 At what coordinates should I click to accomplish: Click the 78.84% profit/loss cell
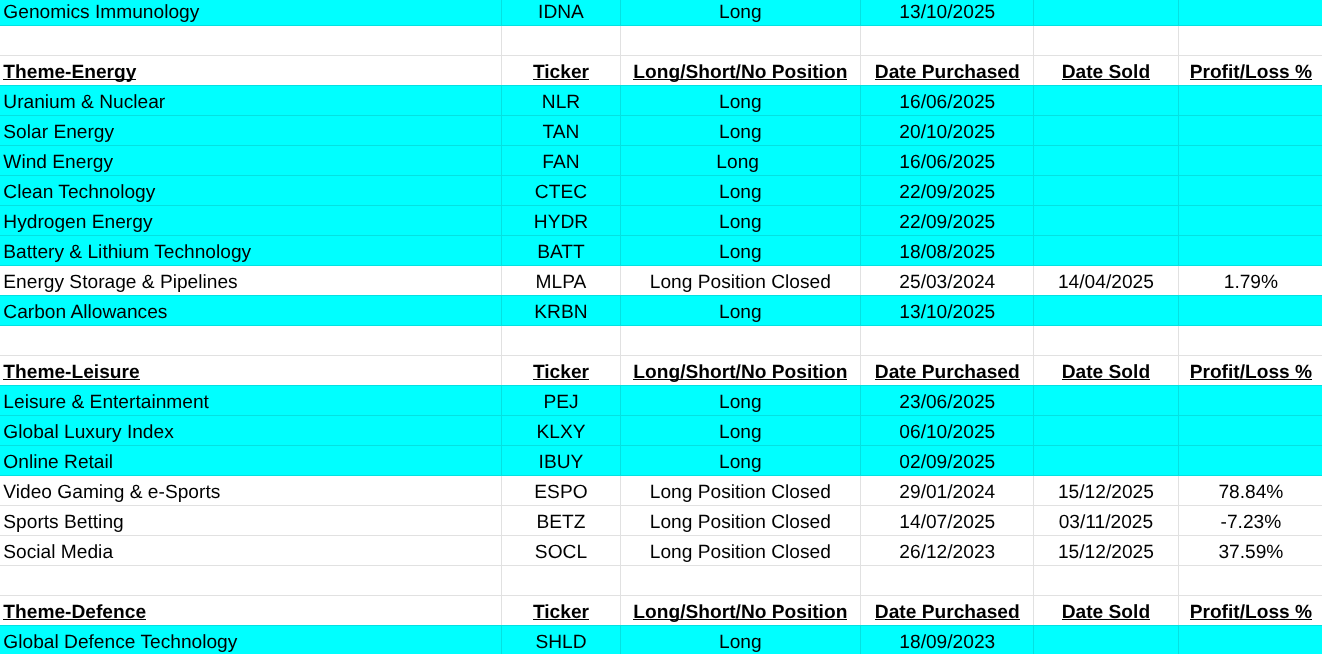1250,492
